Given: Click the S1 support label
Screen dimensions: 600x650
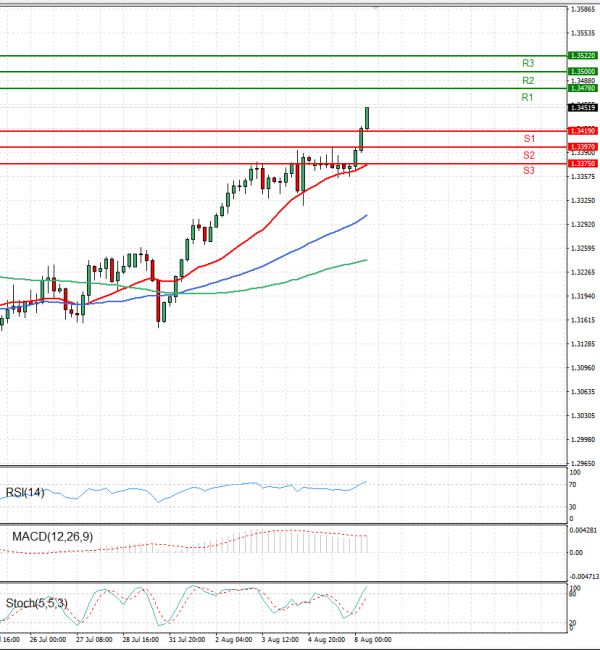Looking at the screenshot, I should [x=529, y=138].
